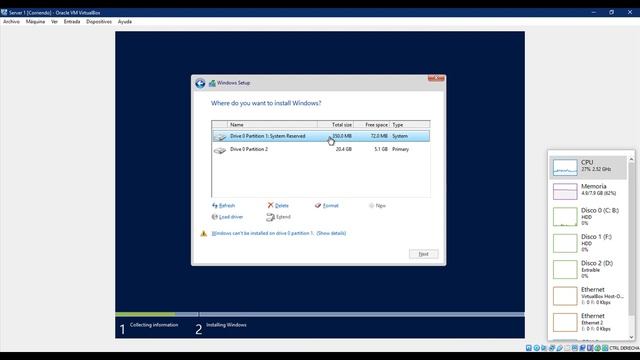This screenshot has width=640, height=360.
Task: Click the Primary type cell
Action: point(400,149)
